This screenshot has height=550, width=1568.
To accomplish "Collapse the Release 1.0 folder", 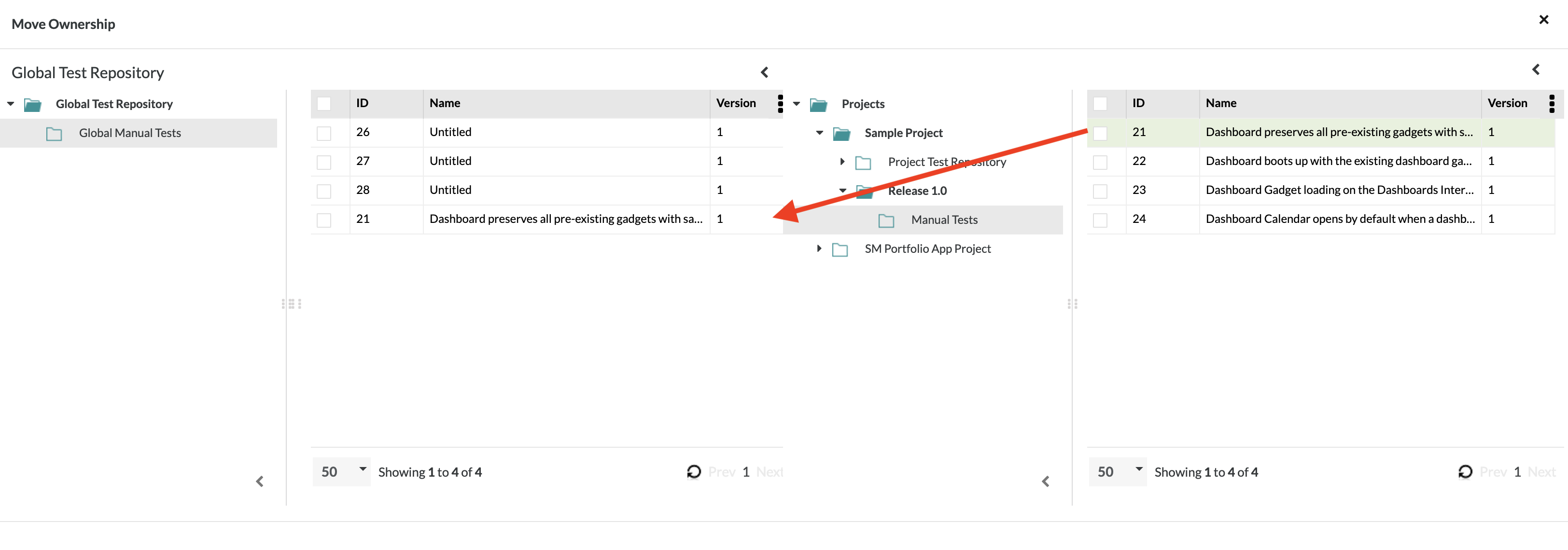I will coord(842,191).
